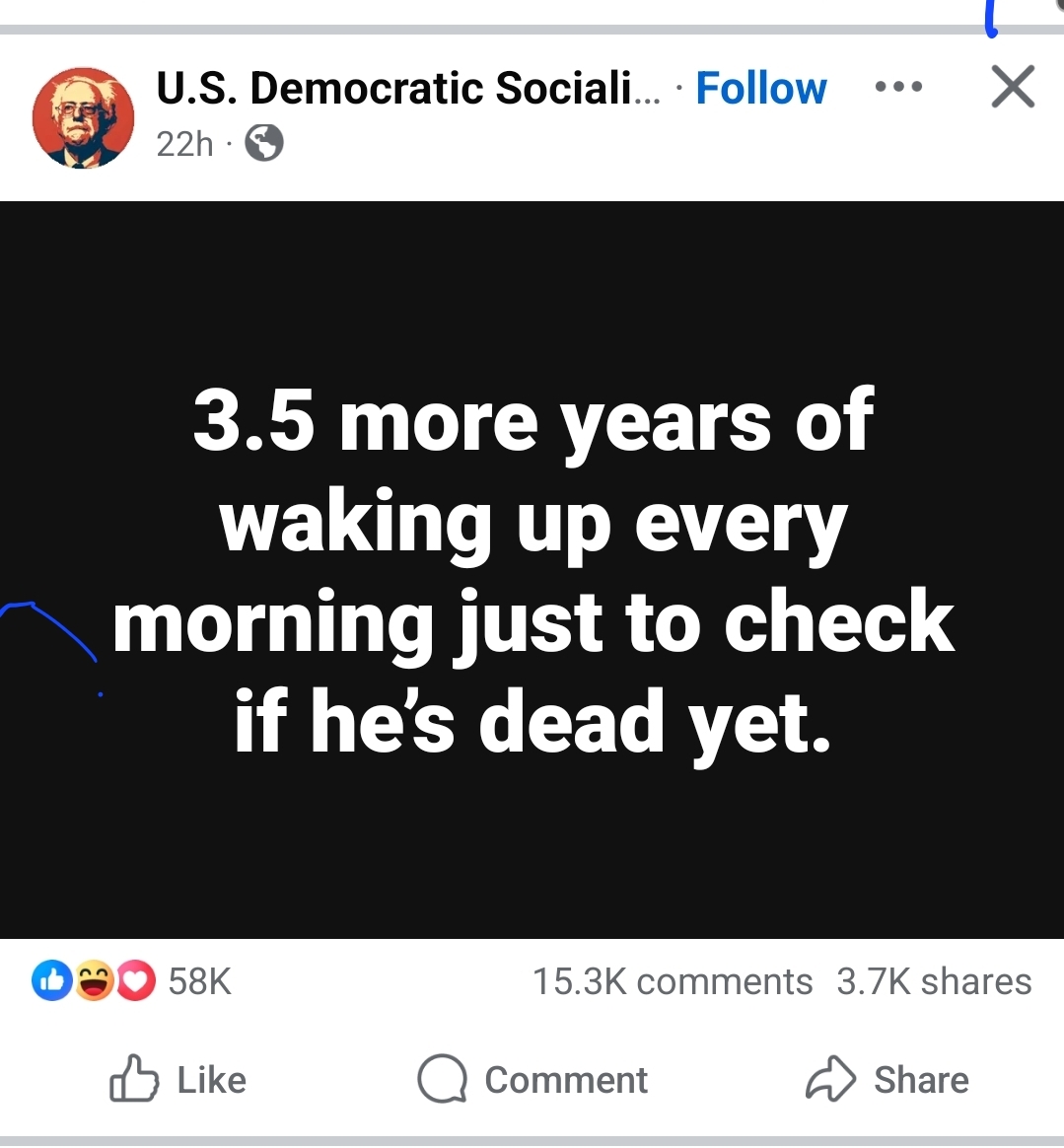View the 3.7K shares list

[x=934, y=981]
